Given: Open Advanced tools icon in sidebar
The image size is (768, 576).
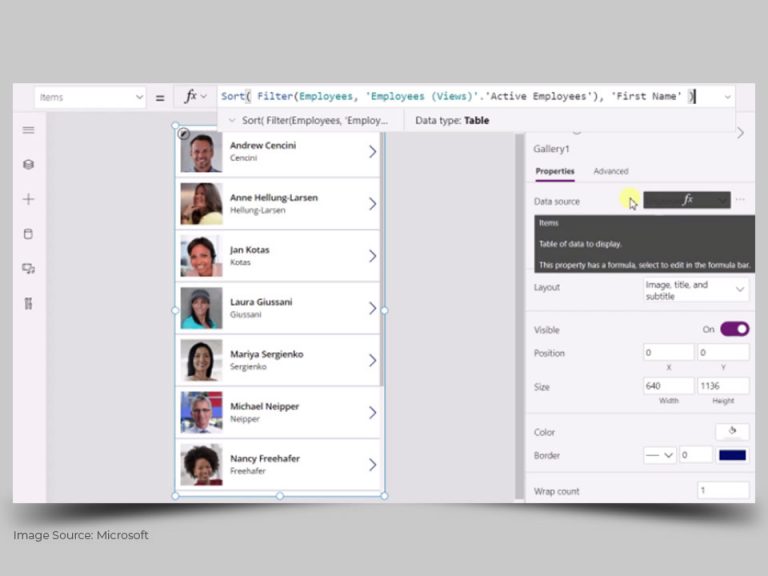Looking at the screenshot, I should 28,303.
